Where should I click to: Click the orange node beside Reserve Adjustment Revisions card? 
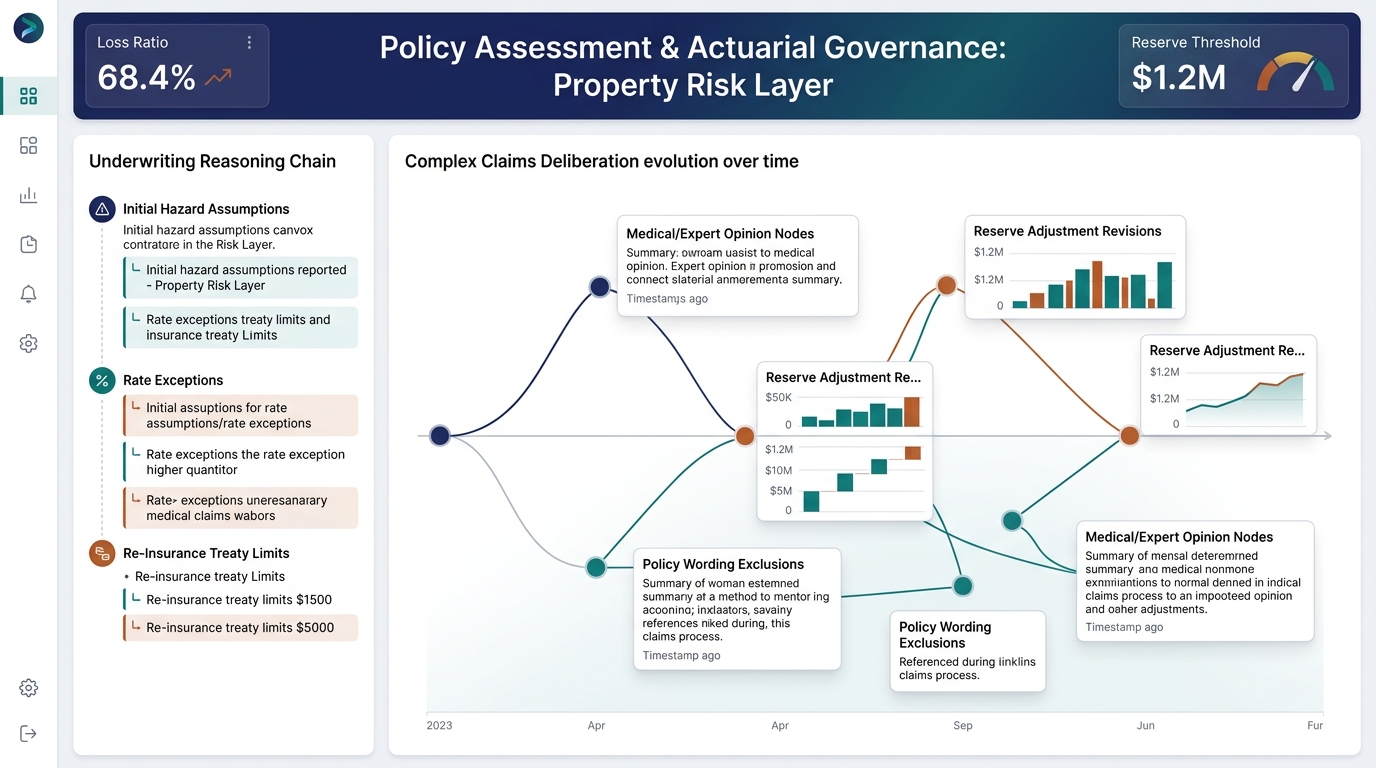click(946, 285)
